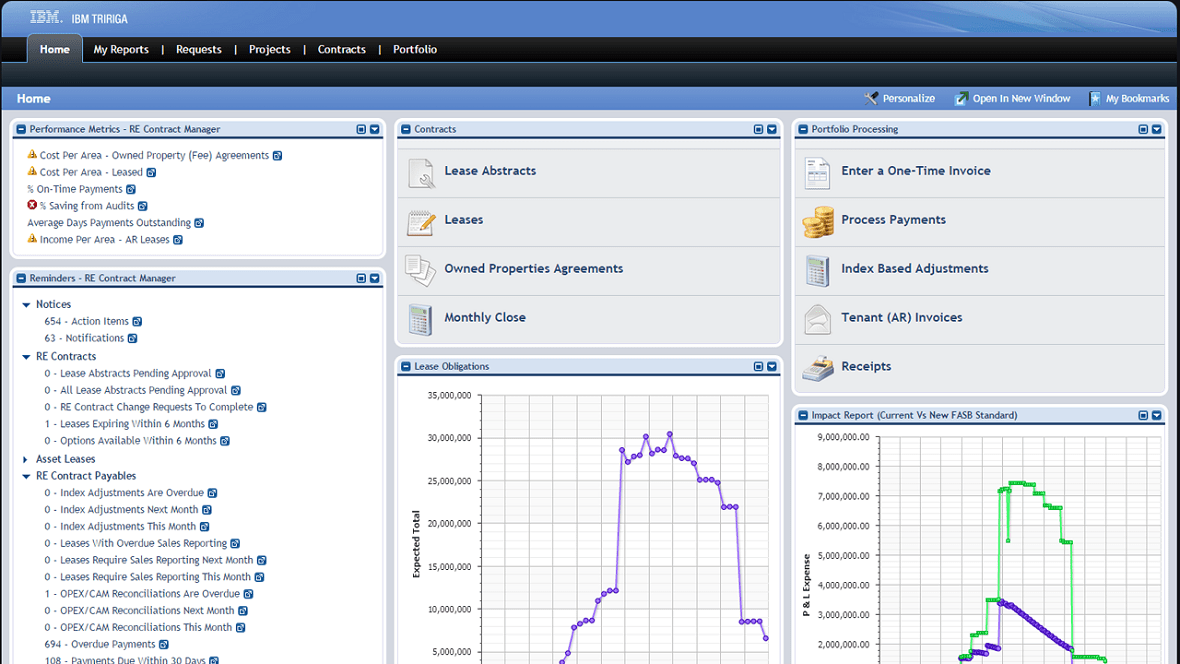Switch to the Portfolio tab
1180x664 pixels.
point(415,50)
